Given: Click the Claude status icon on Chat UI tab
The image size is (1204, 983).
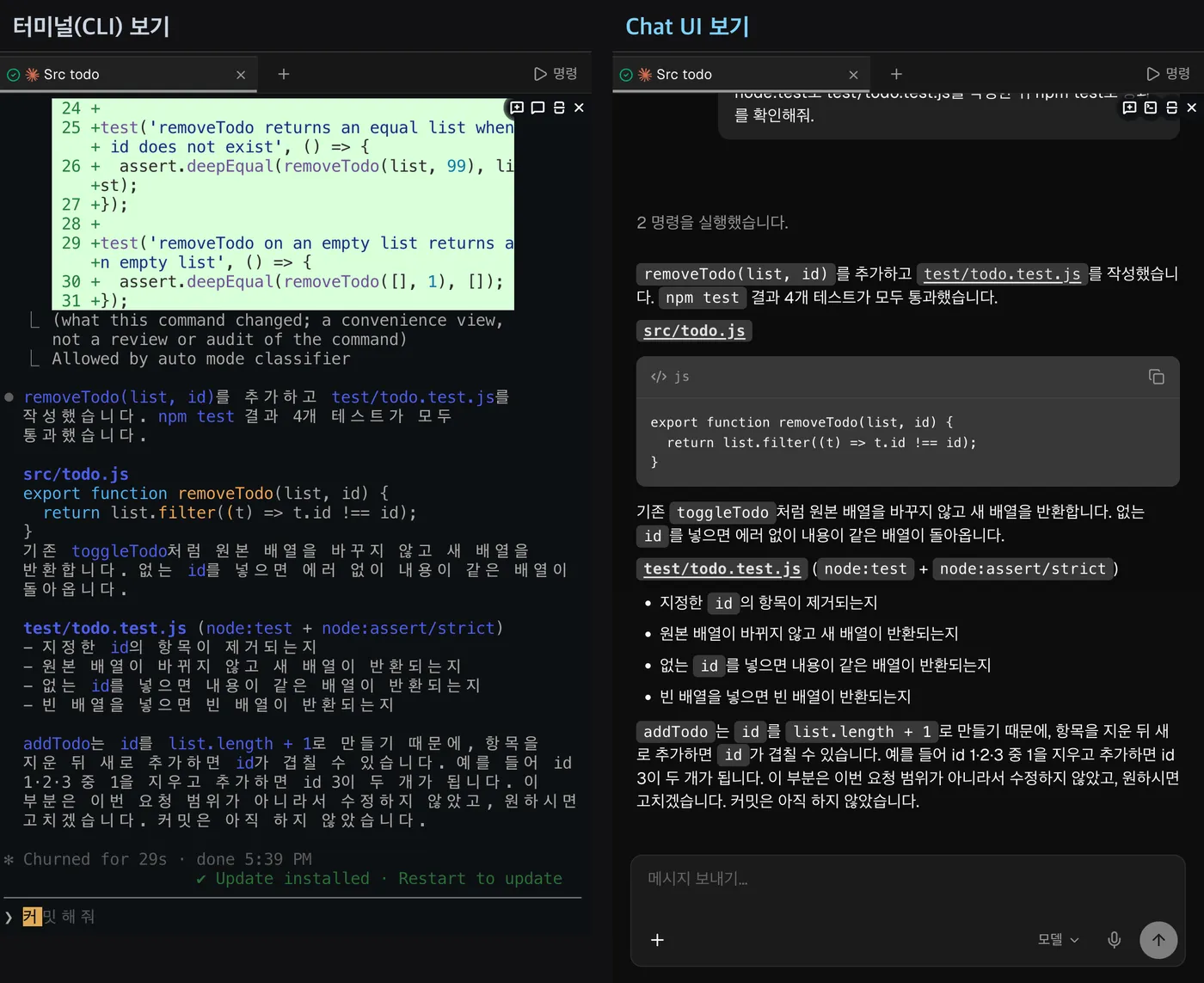Looking at the screenshot, I should pos(645,75).
